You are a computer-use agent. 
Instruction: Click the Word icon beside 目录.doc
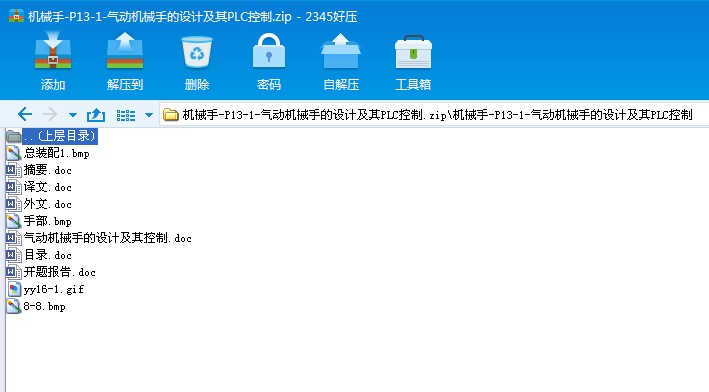[x=14, y=255]
